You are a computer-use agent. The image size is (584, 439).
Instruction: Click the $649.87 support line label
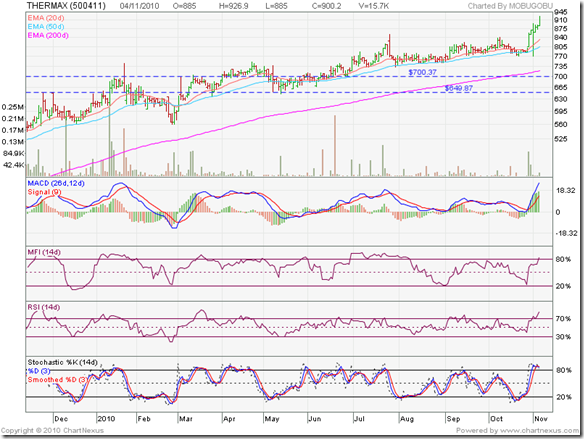[459, 88]
